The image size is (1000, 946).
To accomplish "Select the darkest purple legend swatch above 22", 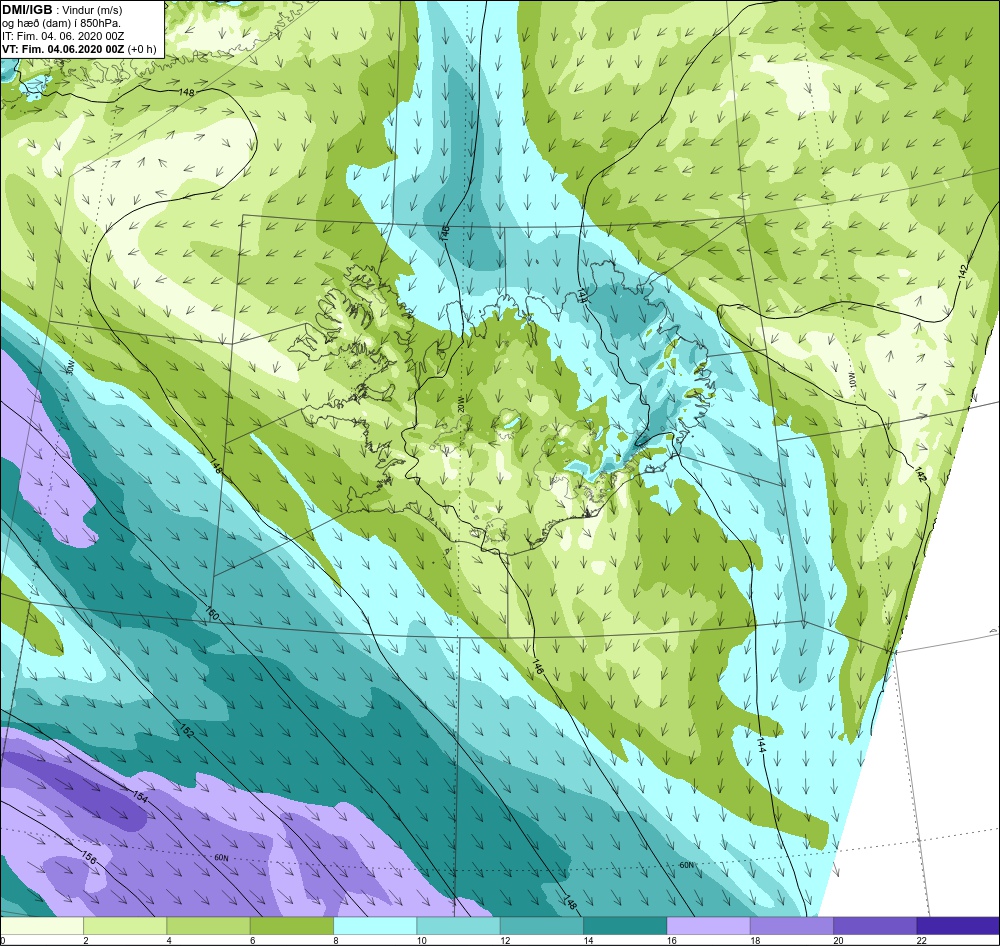I will click(x=958, y=925).
